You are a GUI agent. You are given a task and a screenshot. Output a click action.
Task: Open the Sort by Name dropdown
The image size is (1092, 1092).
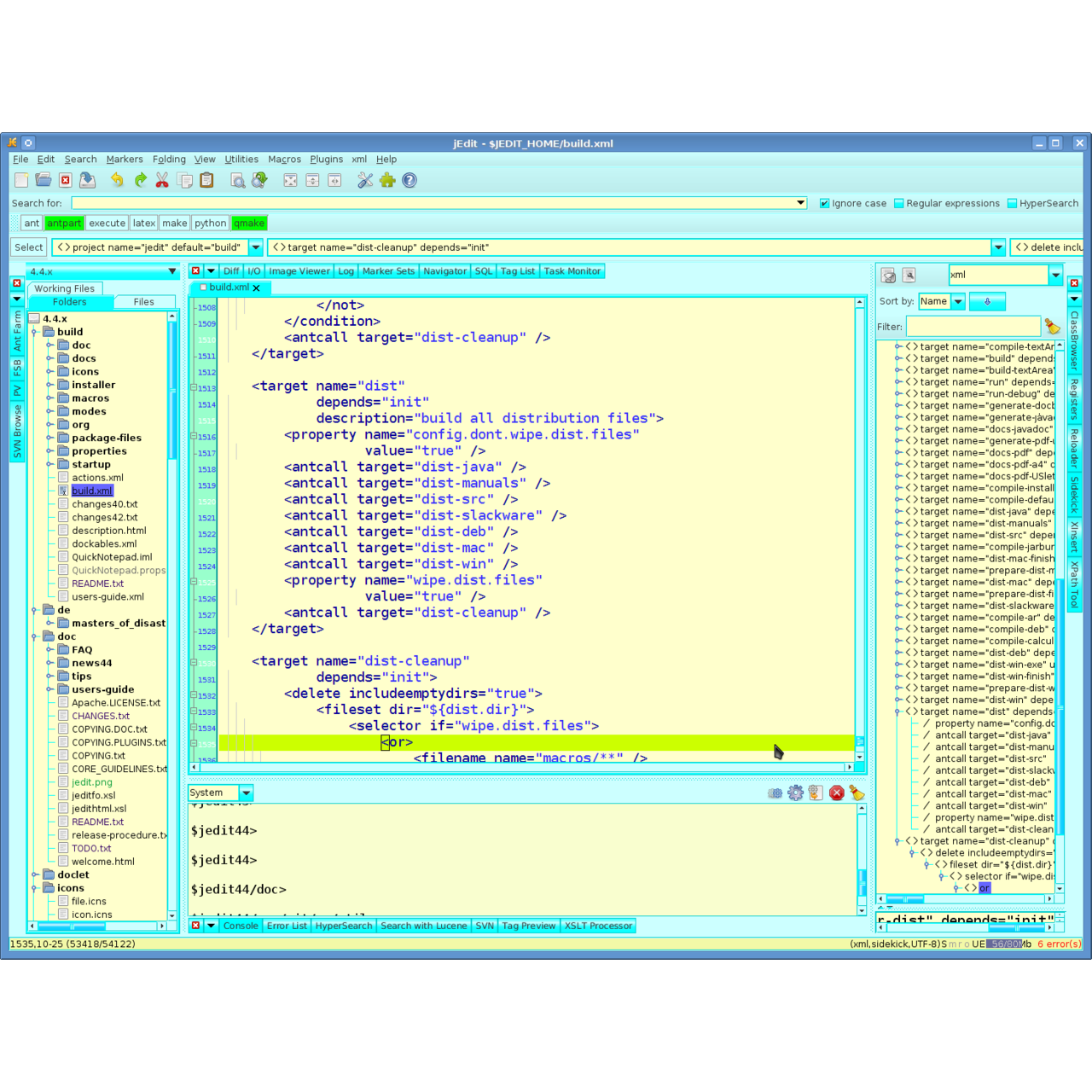958,301
